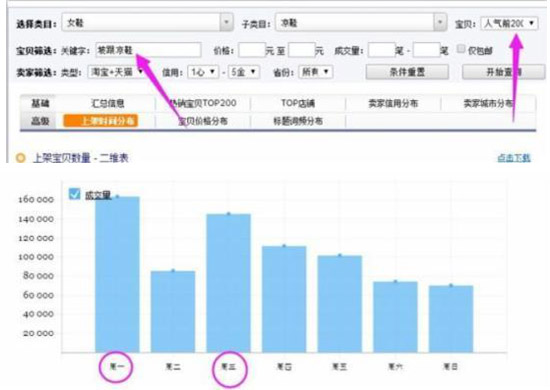
Task: Click the keyword input field
Action: click(148, 50)
